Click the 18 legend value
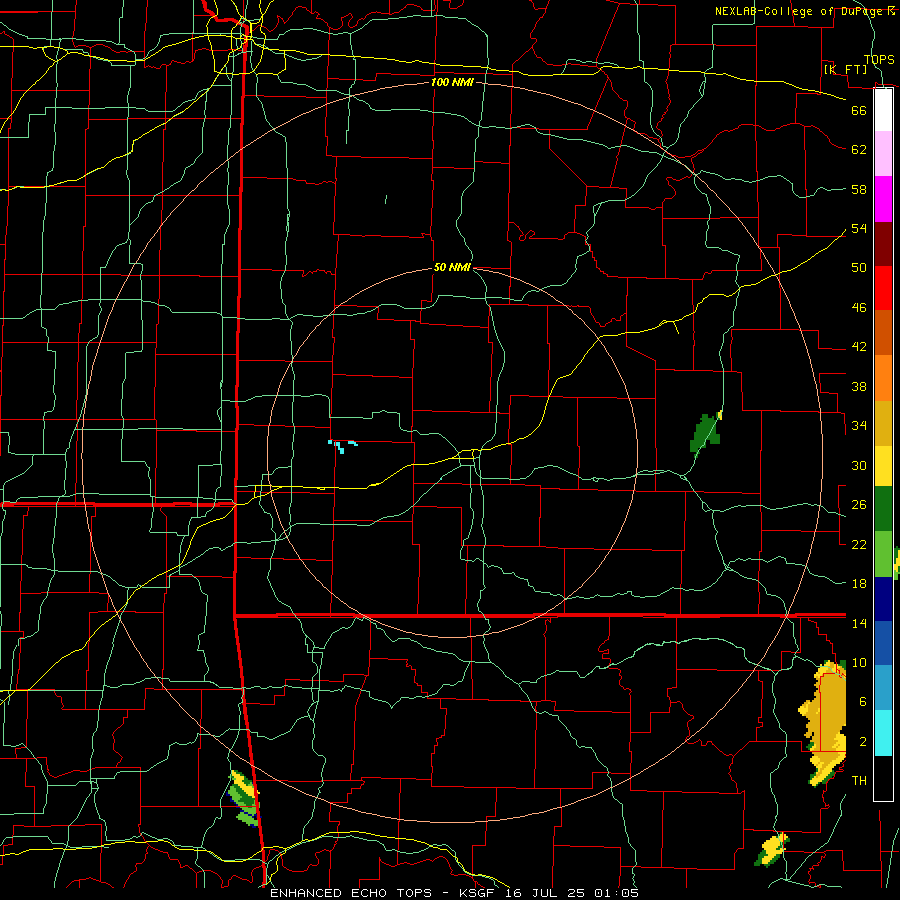The width and height of the screenshot is (900, 900). 859,584
